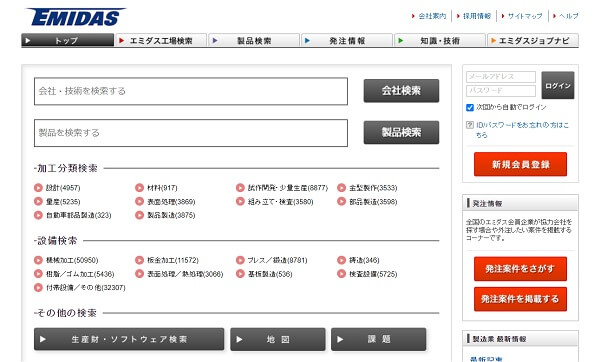This screenshot has height=362, width=600.
Task: Select the 製品検索 tab
Action: point(254,40)
